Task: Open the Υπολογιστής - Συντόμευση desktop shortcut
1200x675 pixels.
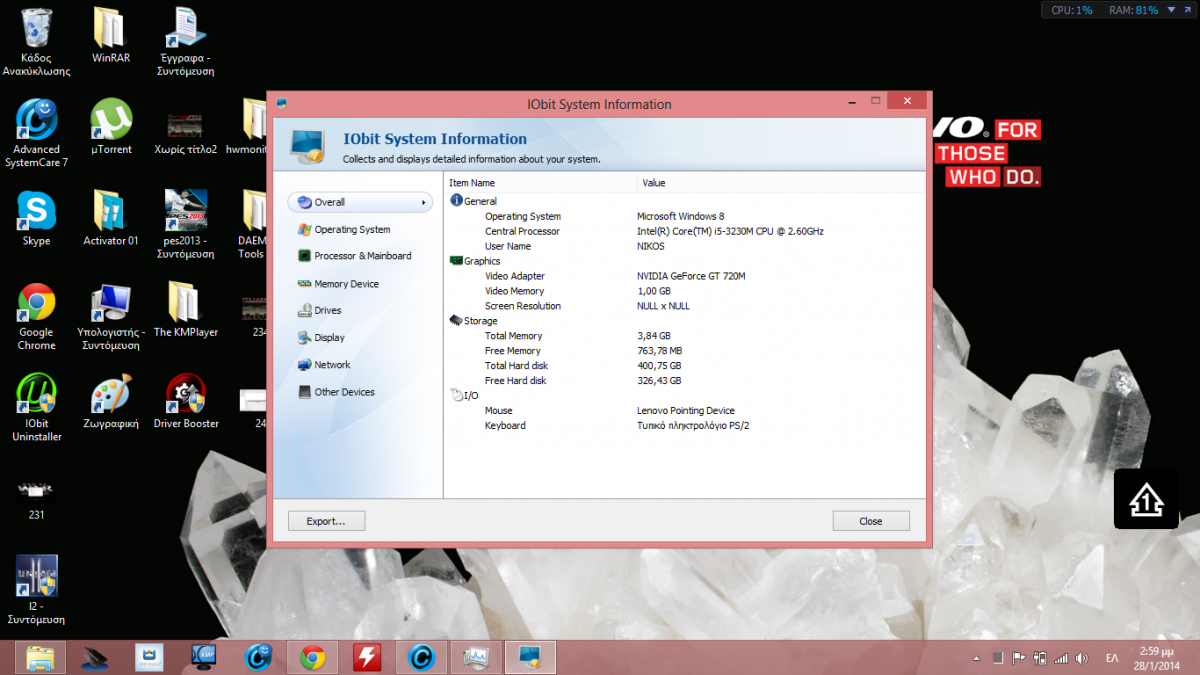Action: coord(111,316)
